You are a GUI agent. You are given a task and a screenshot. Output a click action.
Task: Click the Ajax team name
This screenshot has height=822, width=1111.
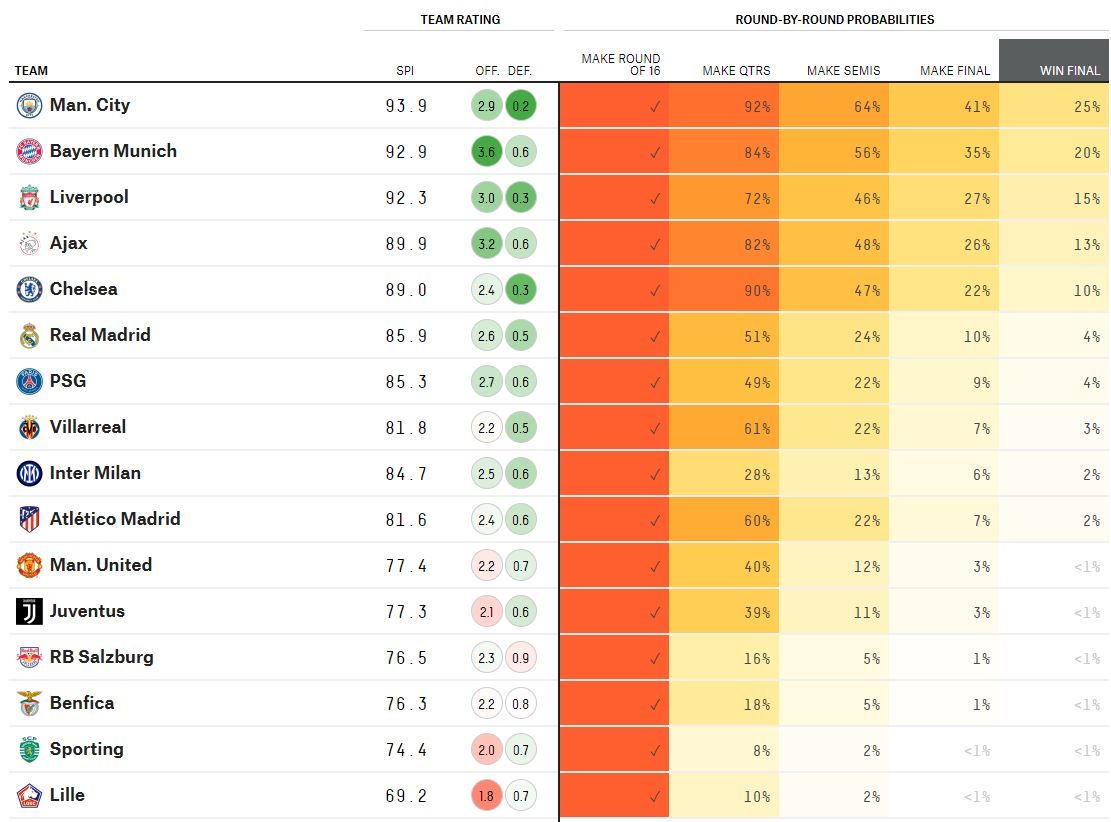[69, 243]
